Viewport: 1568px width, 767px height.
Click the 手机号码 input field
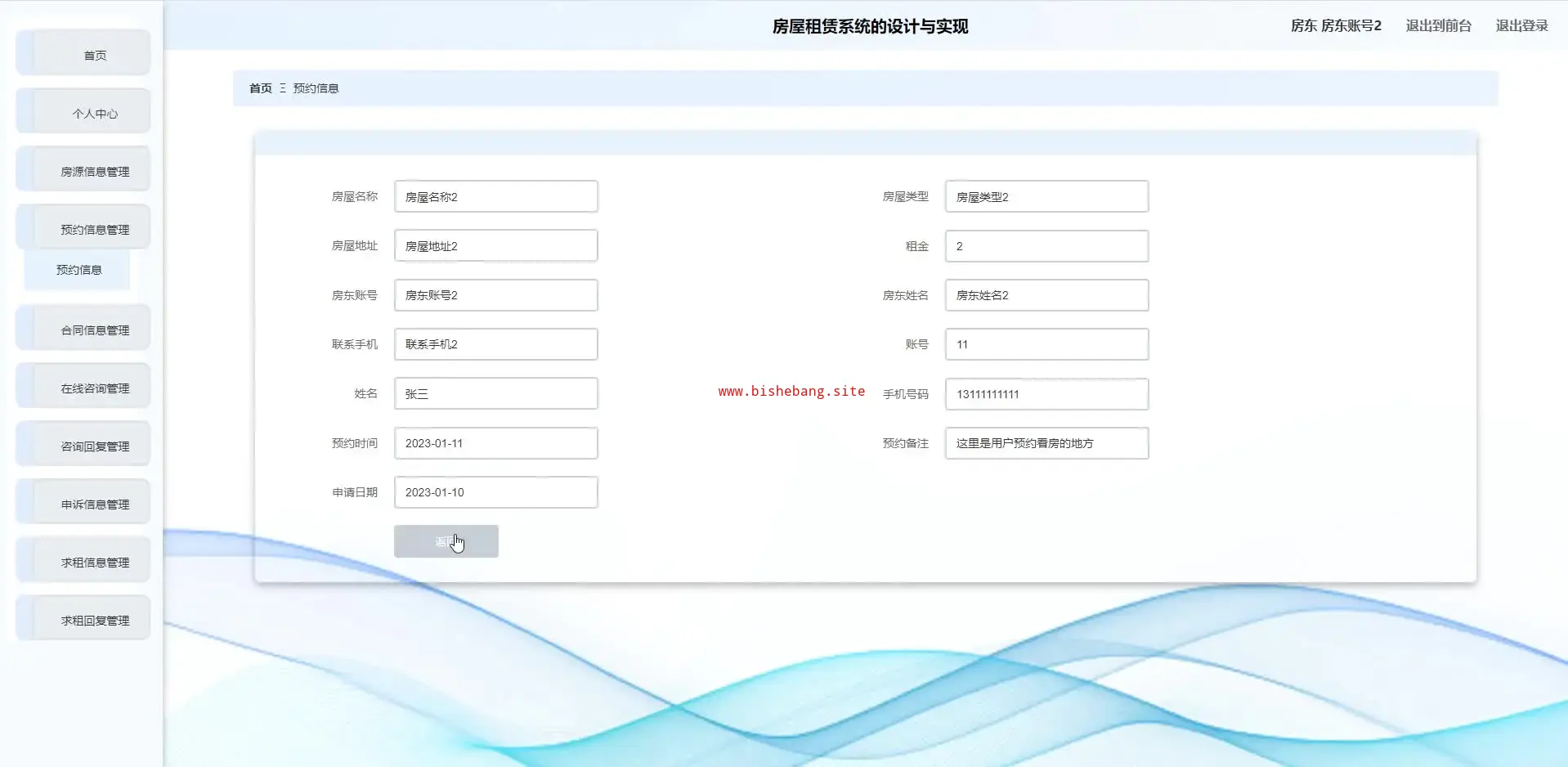coord(1046,394)
